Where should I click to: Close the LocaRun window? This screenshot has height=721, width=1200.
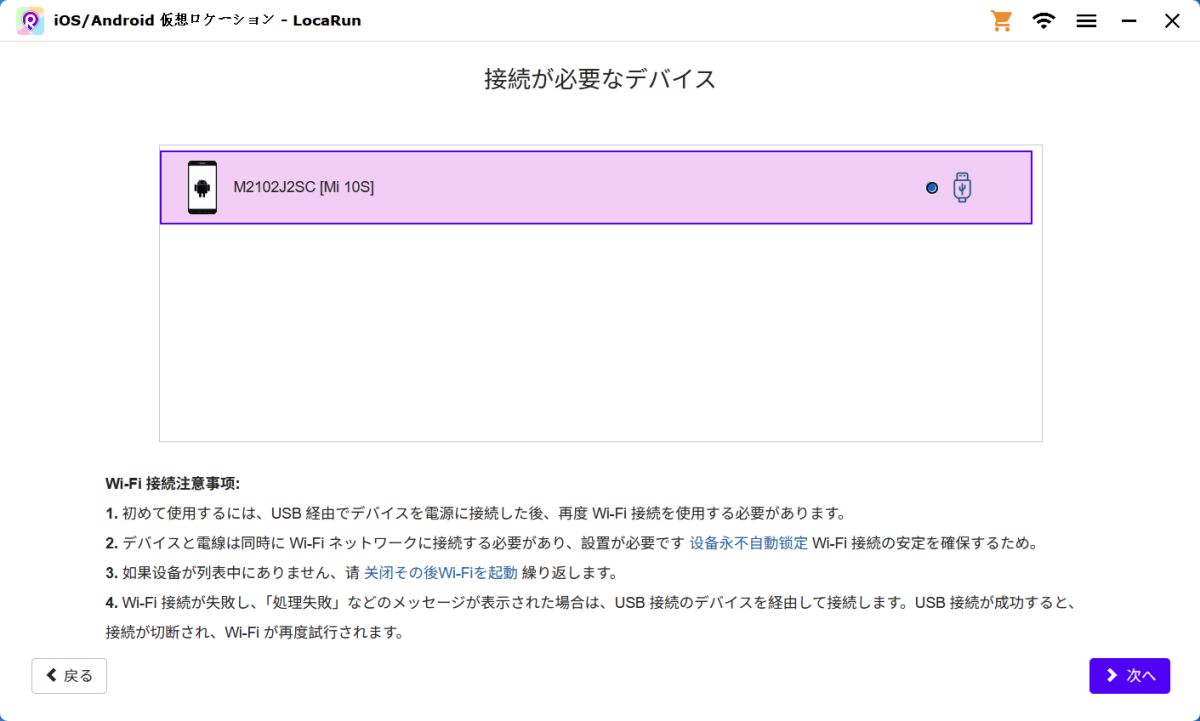click(1172, 21)
